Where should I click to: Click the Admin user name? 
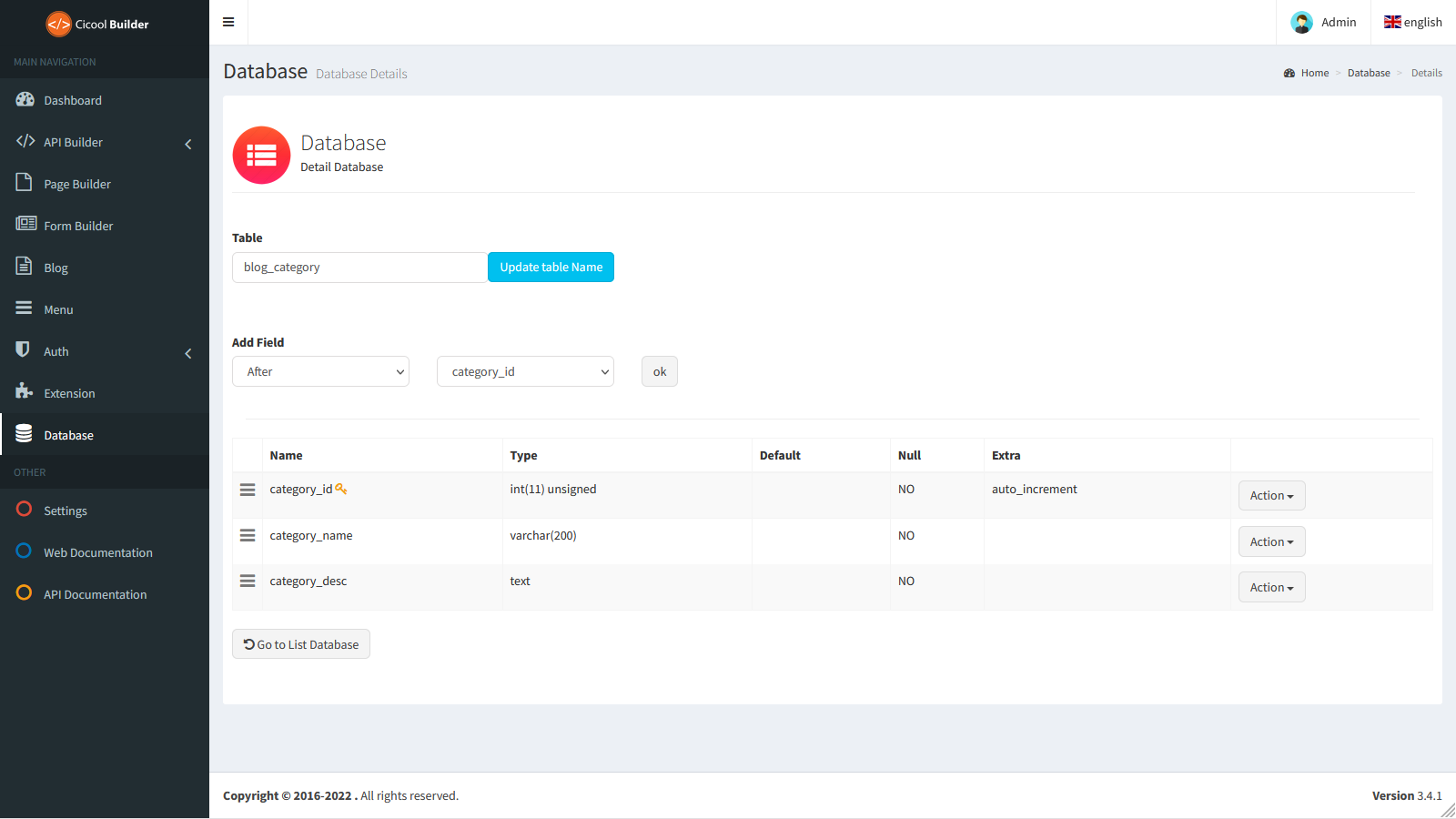[1339, 22]
